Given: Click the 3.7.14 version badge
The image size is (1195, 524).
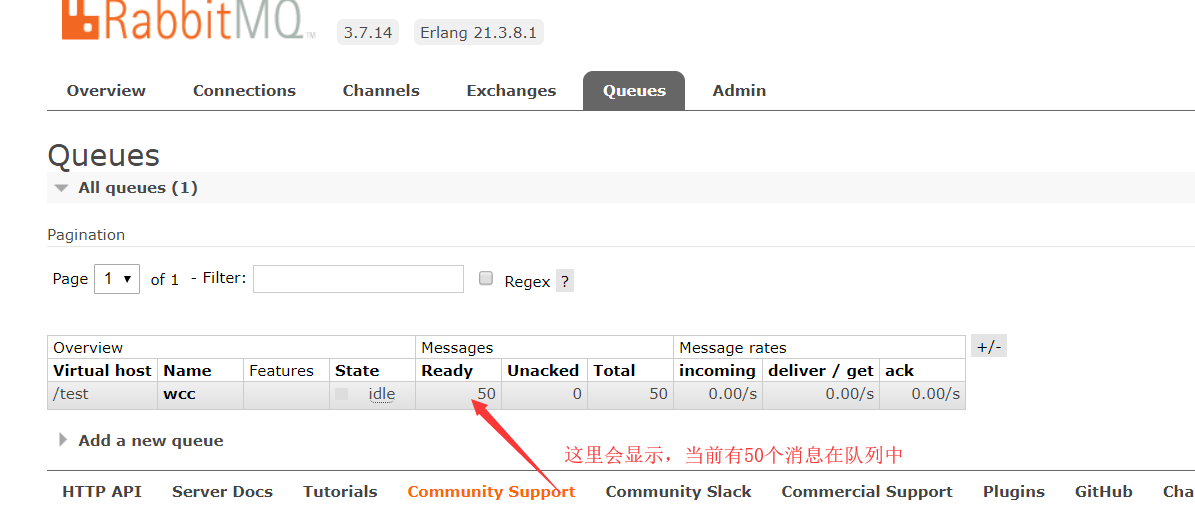Looking at the screenshot, I should pyautogui.click(x=367, y=33).
